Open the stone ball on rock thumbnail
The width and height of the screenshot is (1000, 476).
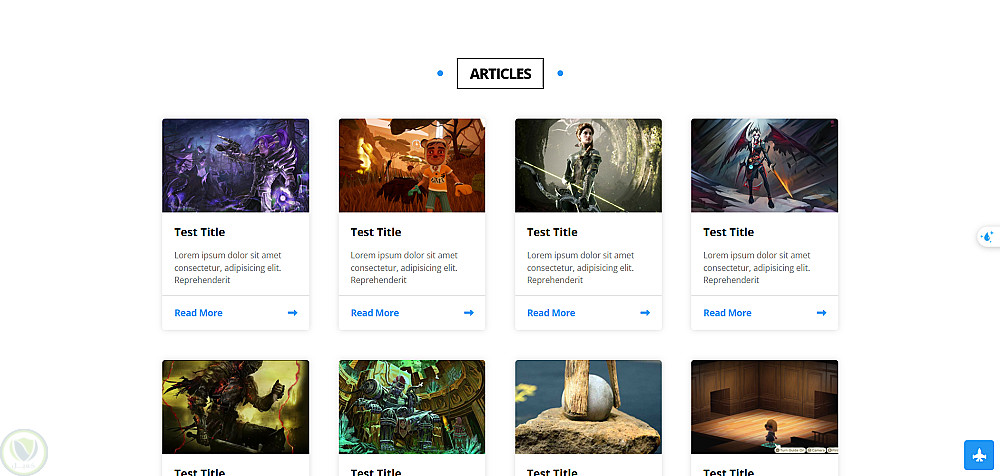coord(588,407)
